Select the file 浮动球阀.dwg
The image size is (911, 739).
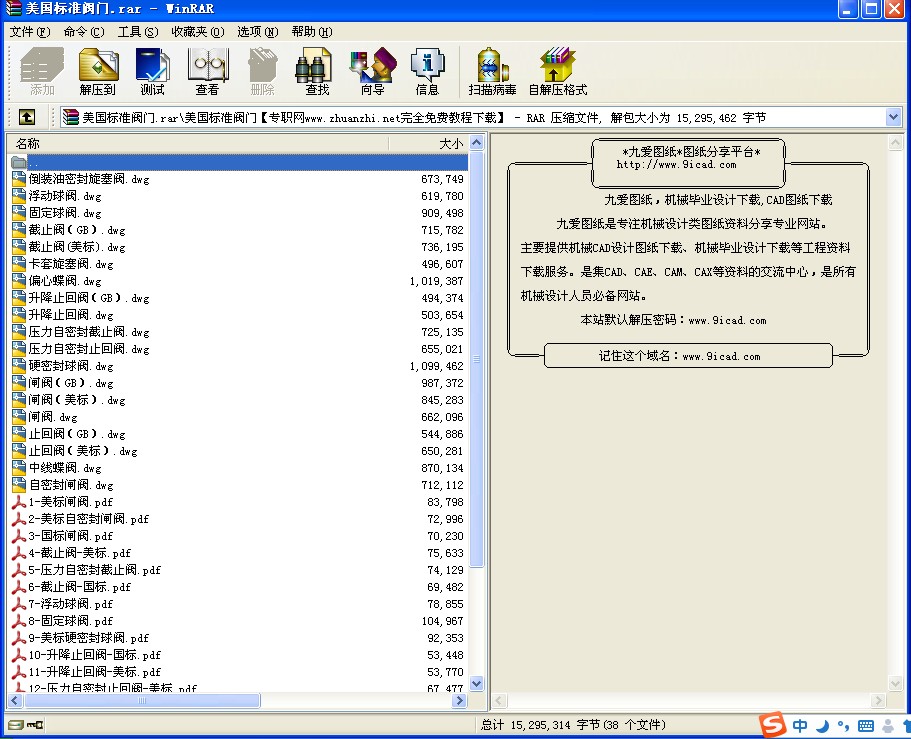65,196
